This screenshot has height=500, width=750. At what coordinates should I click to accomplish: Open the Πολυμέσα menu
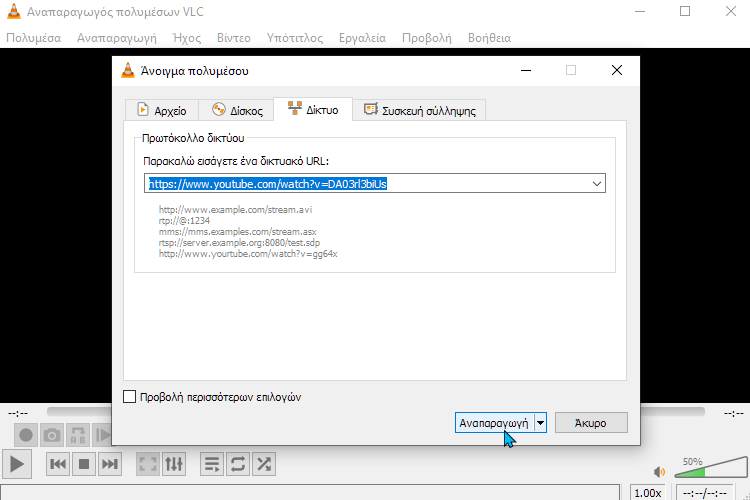point(33,38)
